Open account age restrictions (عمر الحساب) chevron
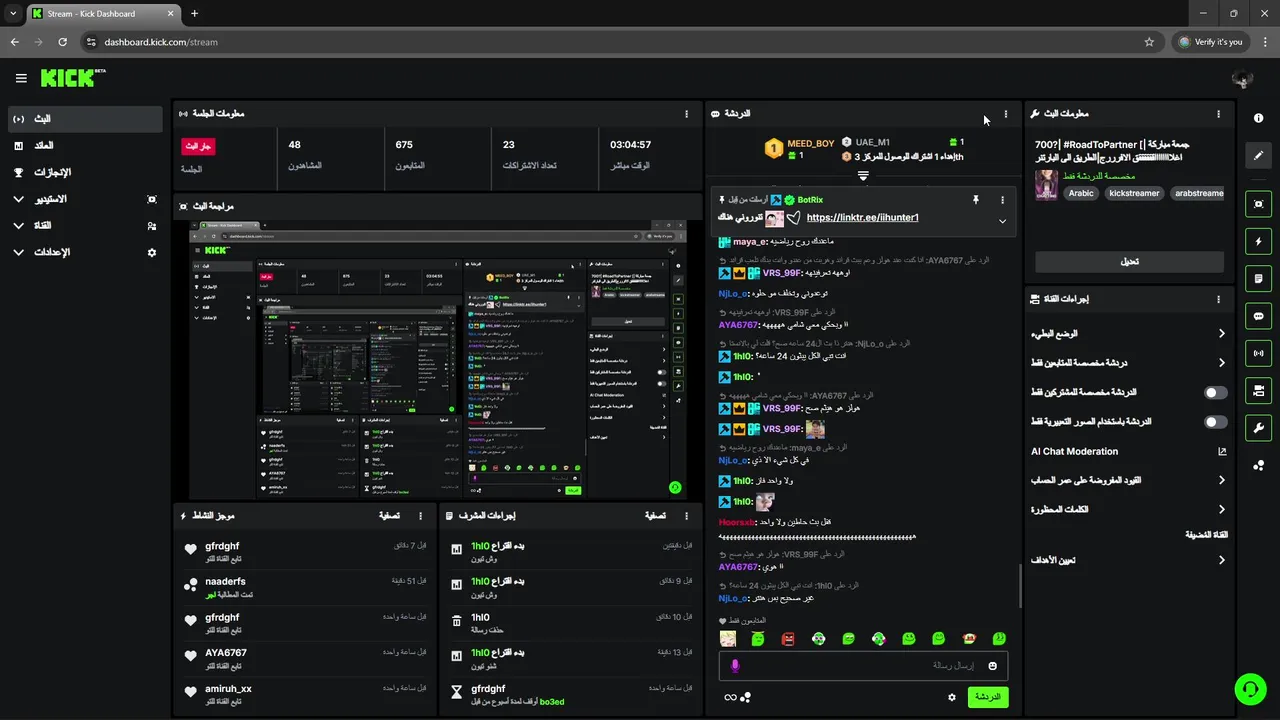This screenshot has height=720, width=1280. [1221, 480]
